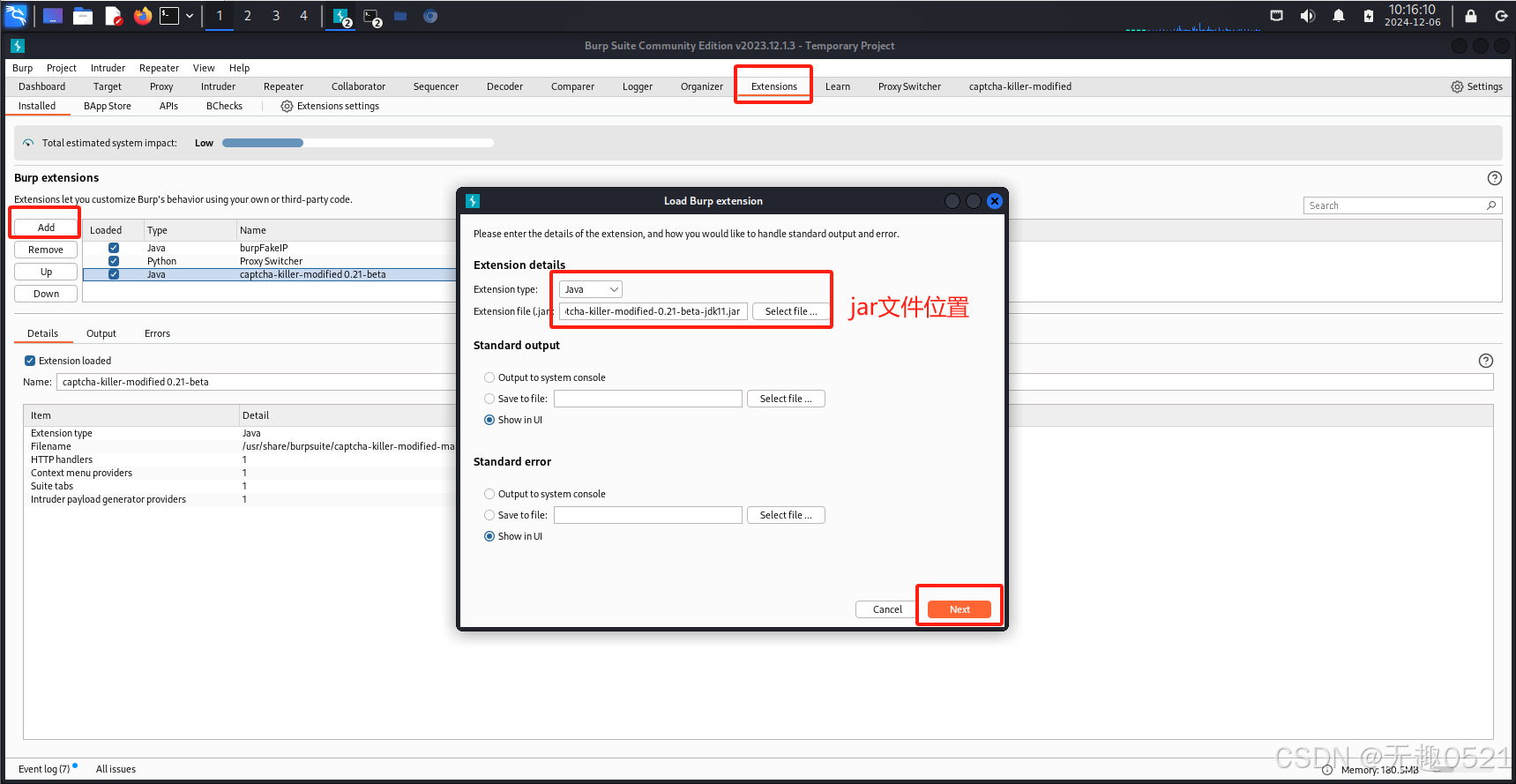
Task: Expand the terminal launcher dropdown arrow
Action: (189, 16)
